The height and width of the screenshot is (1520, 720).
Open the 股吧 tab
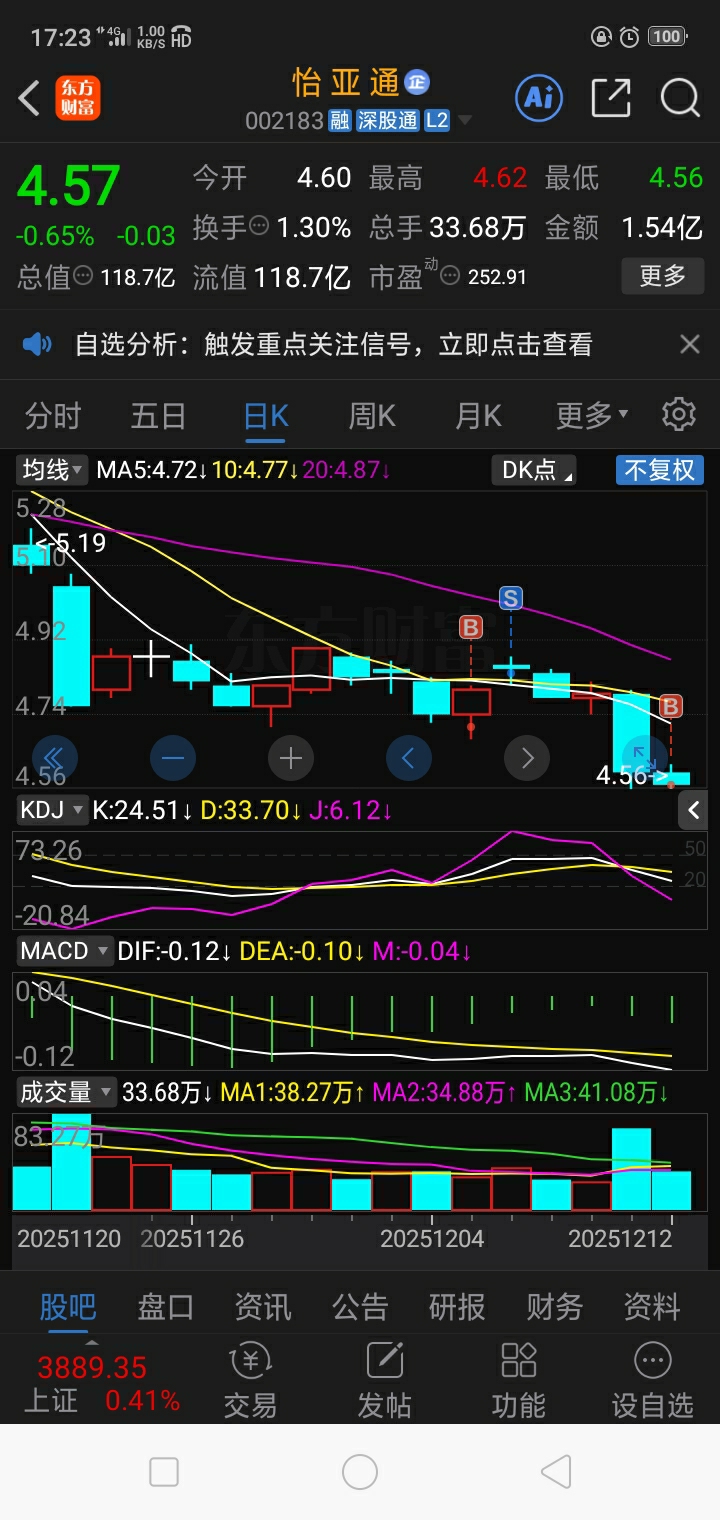68,1306
